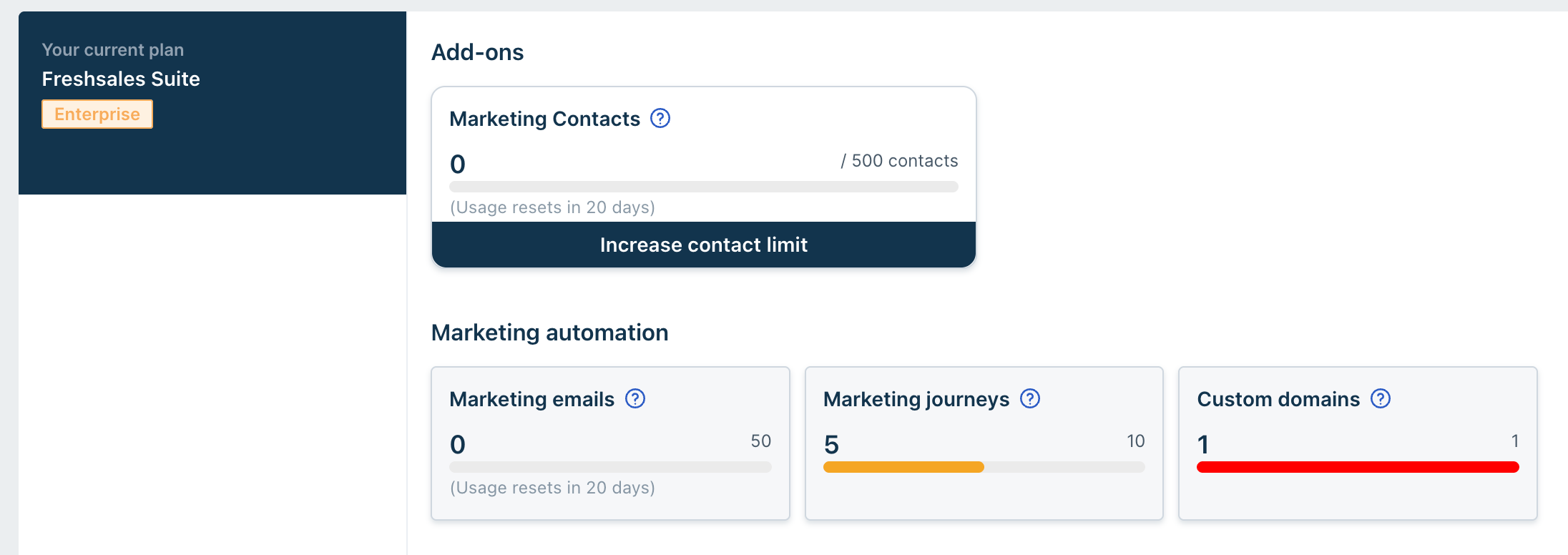Click the Marketing emails card title
The width and height of the screenshot is (1568, 555).
[531, 399]
